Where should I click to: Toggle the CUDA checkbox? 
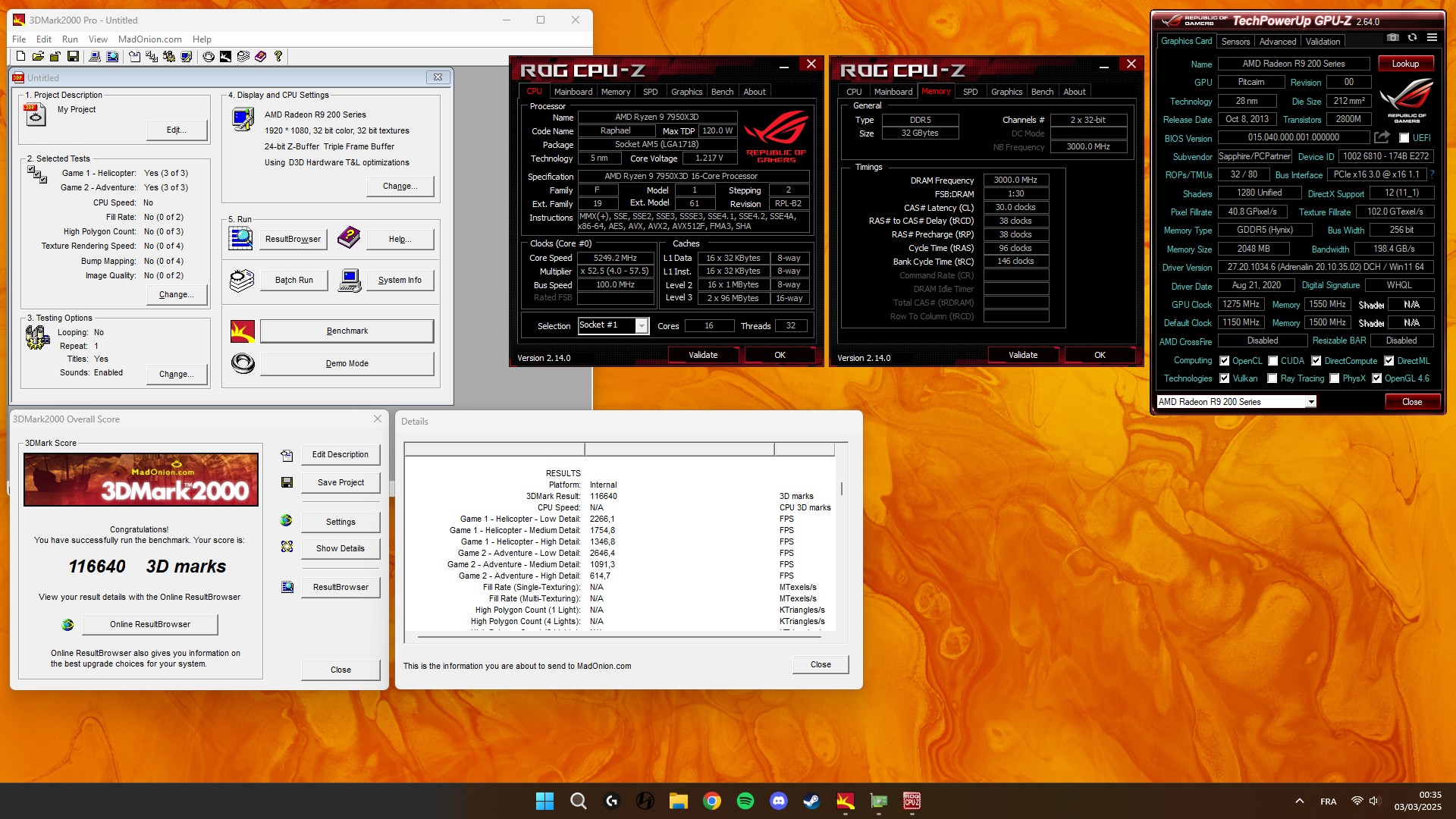coord(1273,361)
